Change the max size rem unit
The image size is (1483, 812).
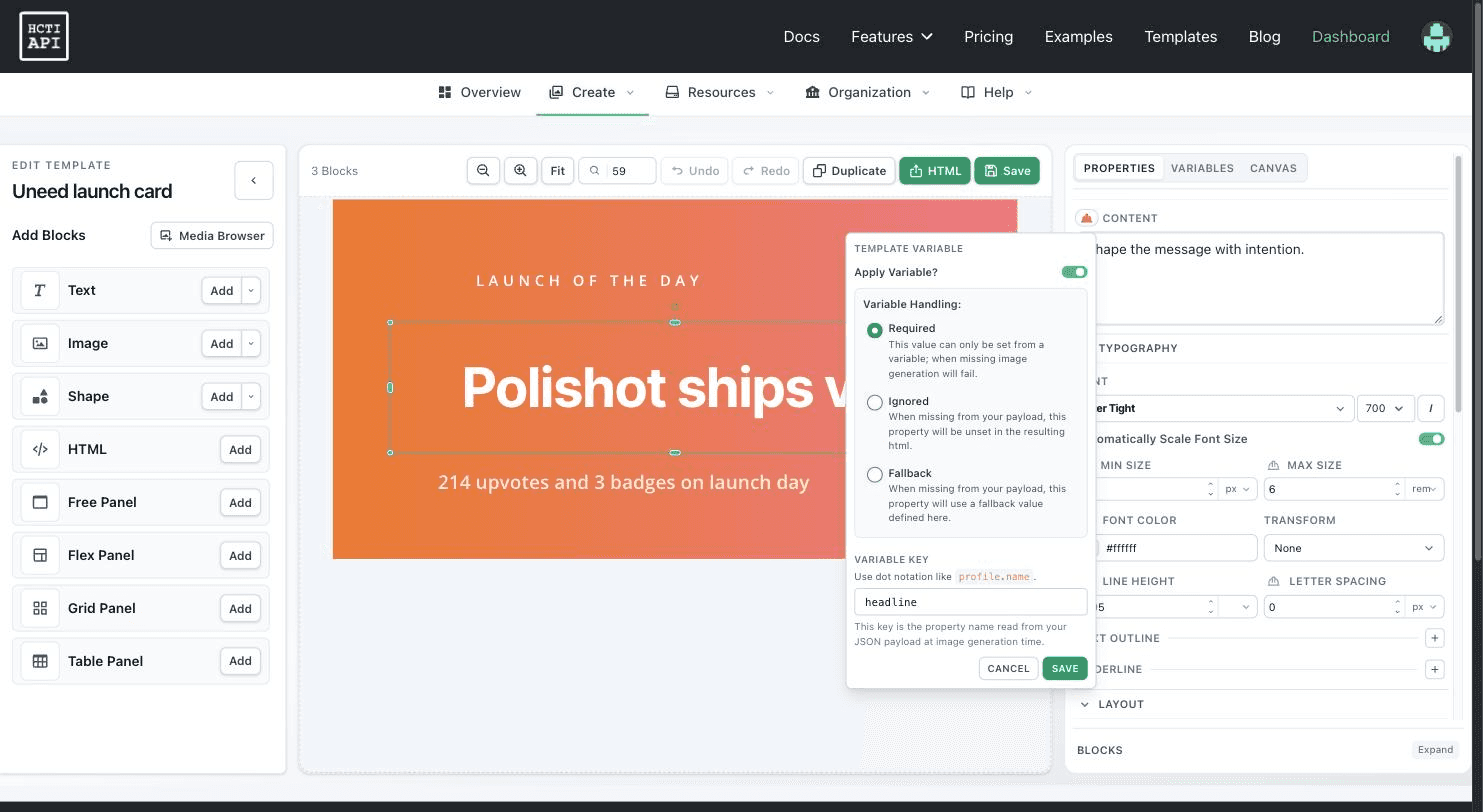(1422, 489)
